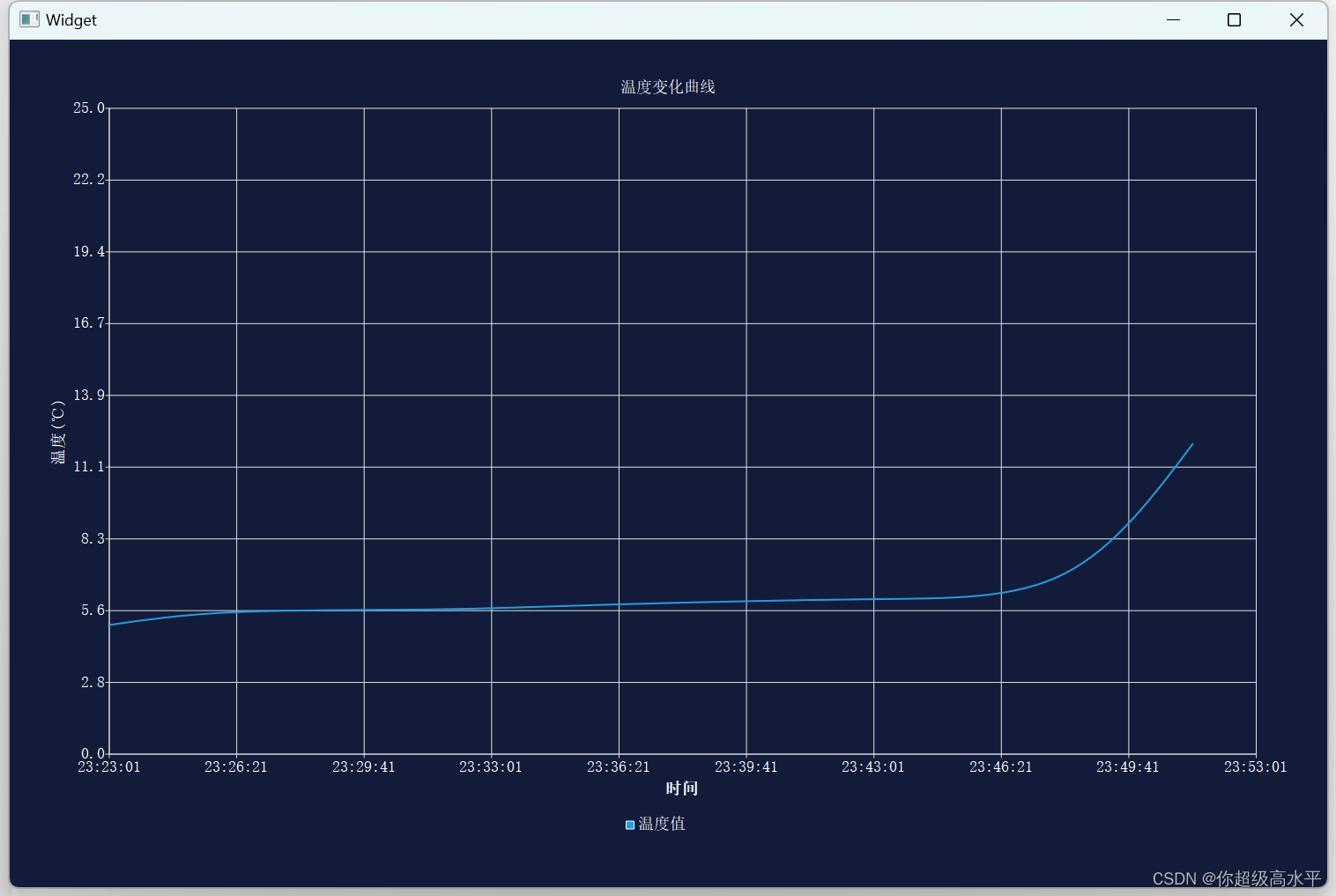Select the chart title 温度变化曲线

click(x=666, y=86)
